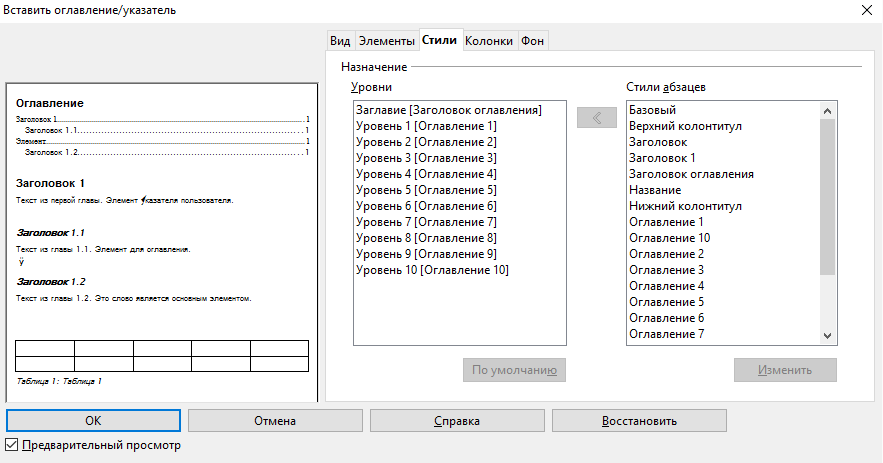The width and height of the screenshot is (883, 463).
Task: Choose Базовый in paragraph styles list
Action: click(653, 110)
